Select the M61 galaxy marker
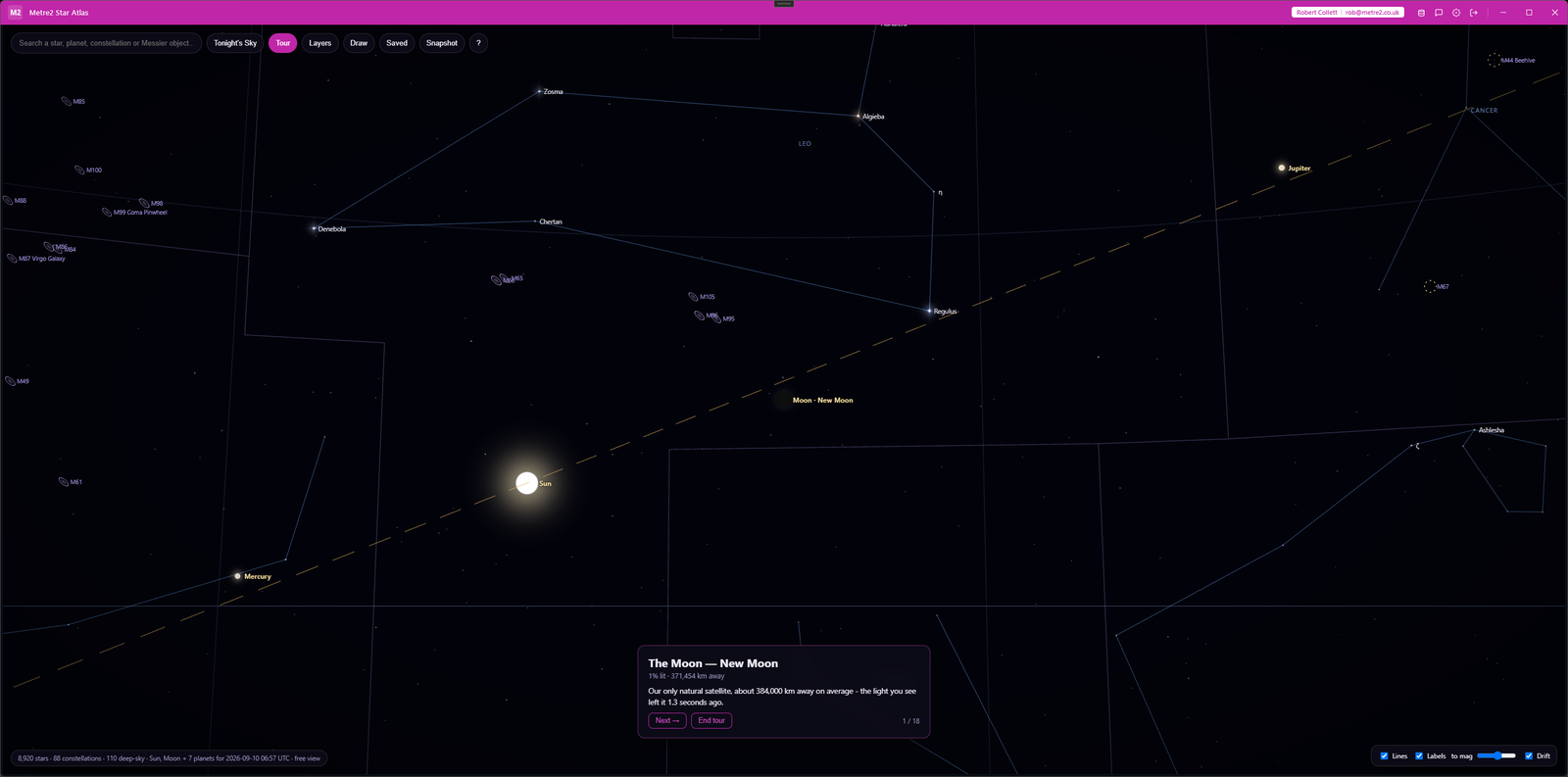This screenshot has height=777, width=1568. click(64, 482)
